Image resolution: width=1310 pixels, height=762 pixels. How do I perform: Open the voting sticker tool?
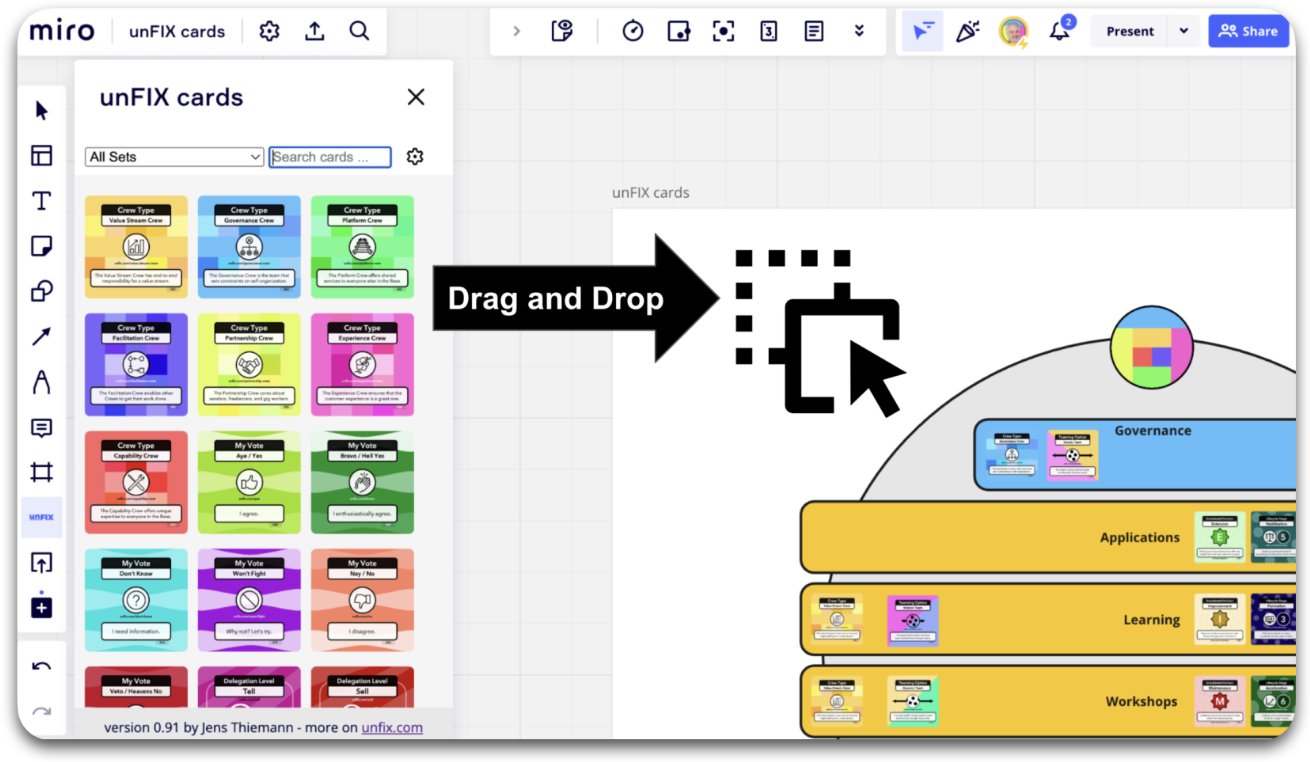click(x=678, y=31)
